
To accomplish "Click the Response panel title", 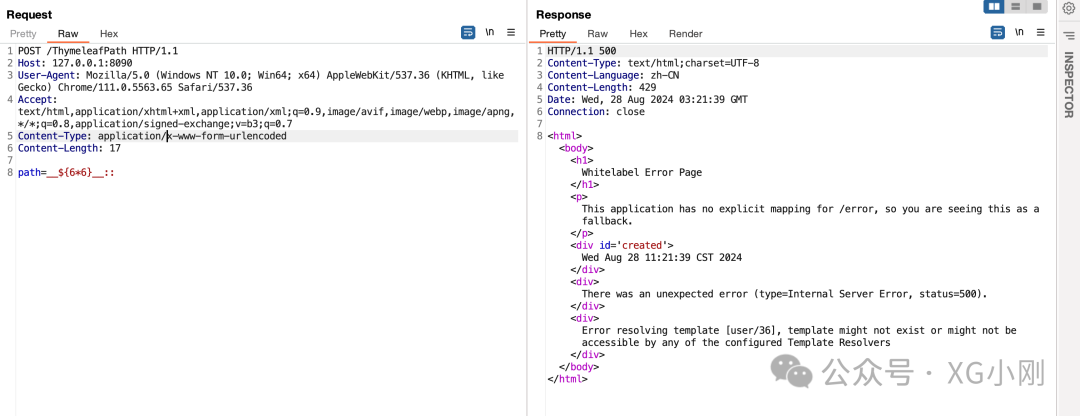I will coord(563,14).
